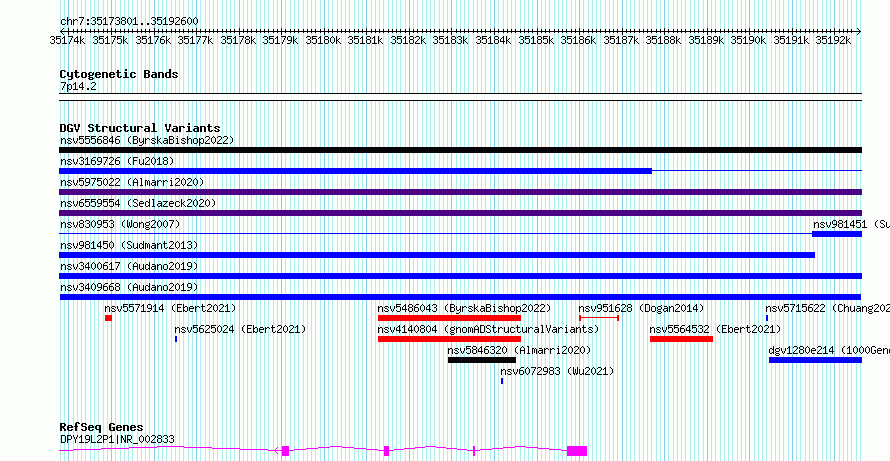Image resolution: width=890 pixels, height=461 pixels.
Task: Click the nsv5556846 (ByrskaBishop2022) label
Action: tap(147, 140)
